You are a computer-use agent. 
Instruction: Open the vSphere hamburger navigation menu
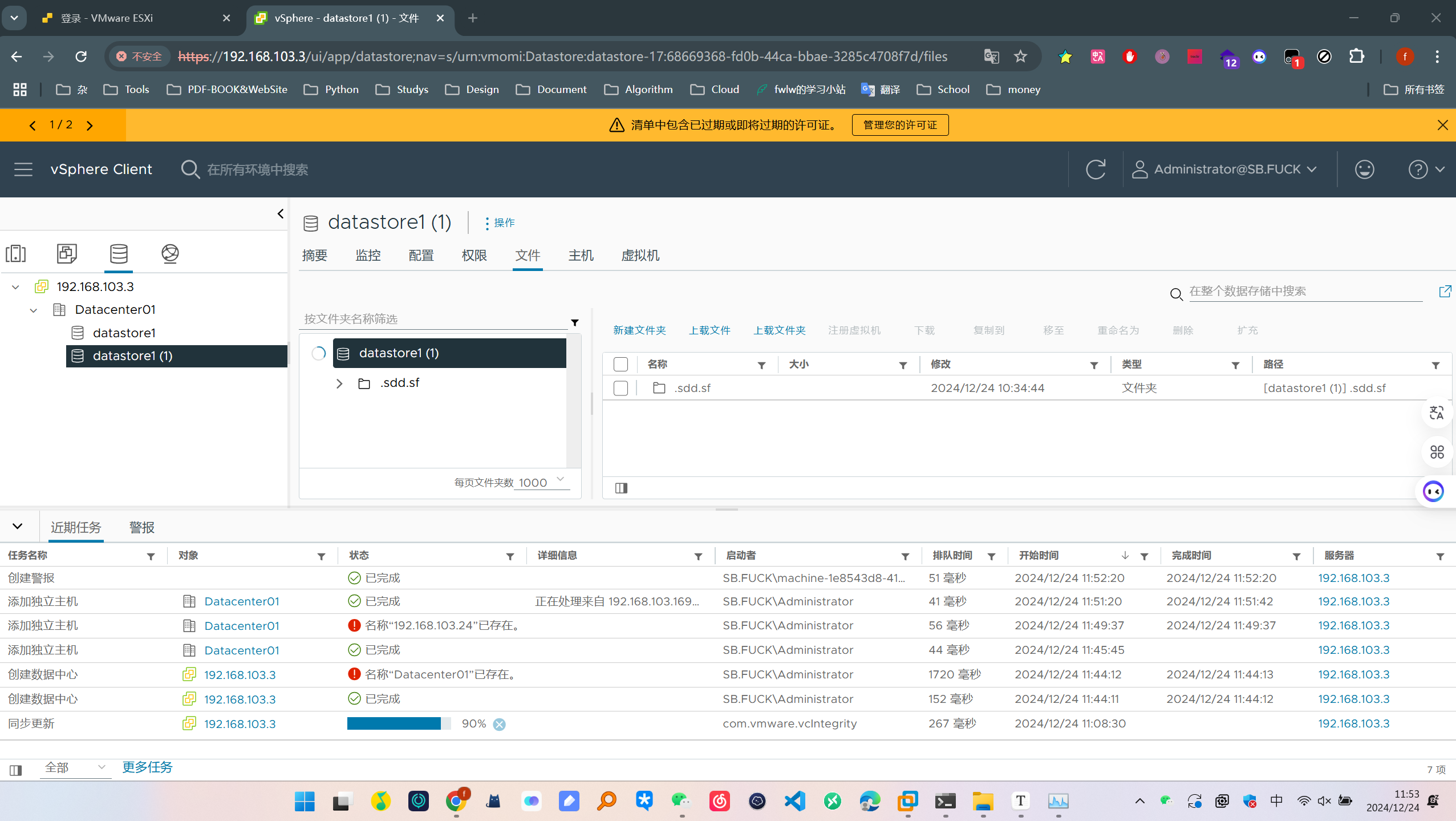tap(23, 169)
